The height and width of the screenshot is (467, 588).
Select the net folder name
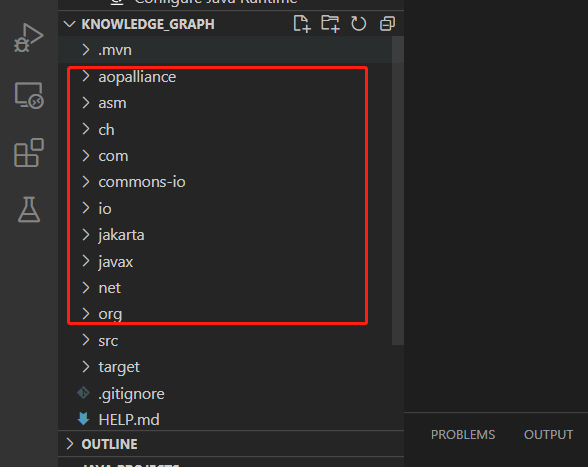click(x=110, y=288)
